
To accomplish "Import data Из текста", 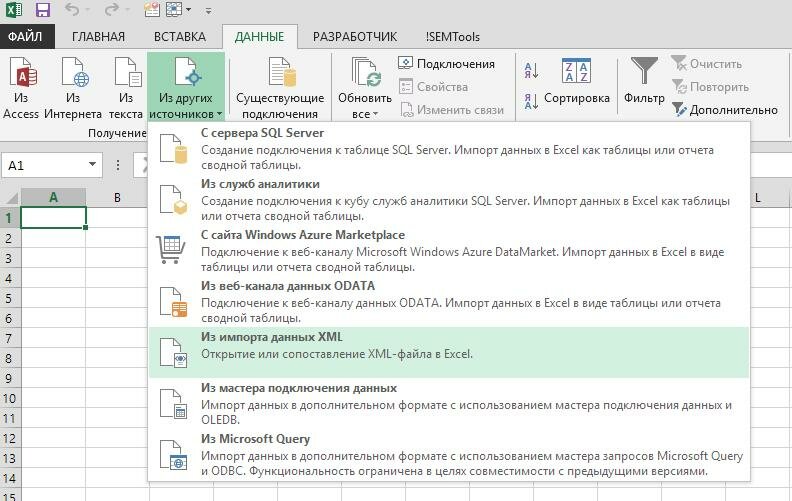I will point(126,87).
